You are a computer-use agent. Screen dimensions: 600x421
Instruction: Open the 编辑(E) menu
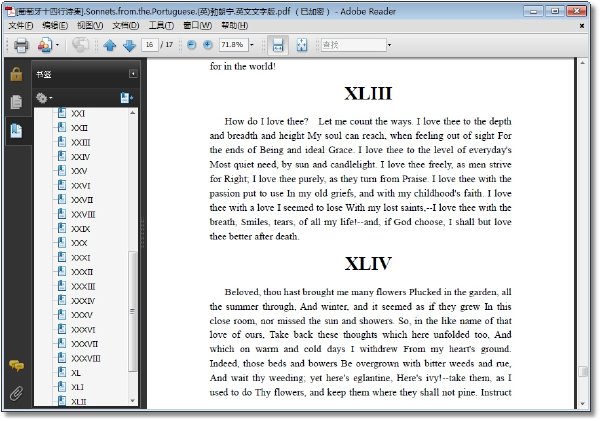click(55, 26)
